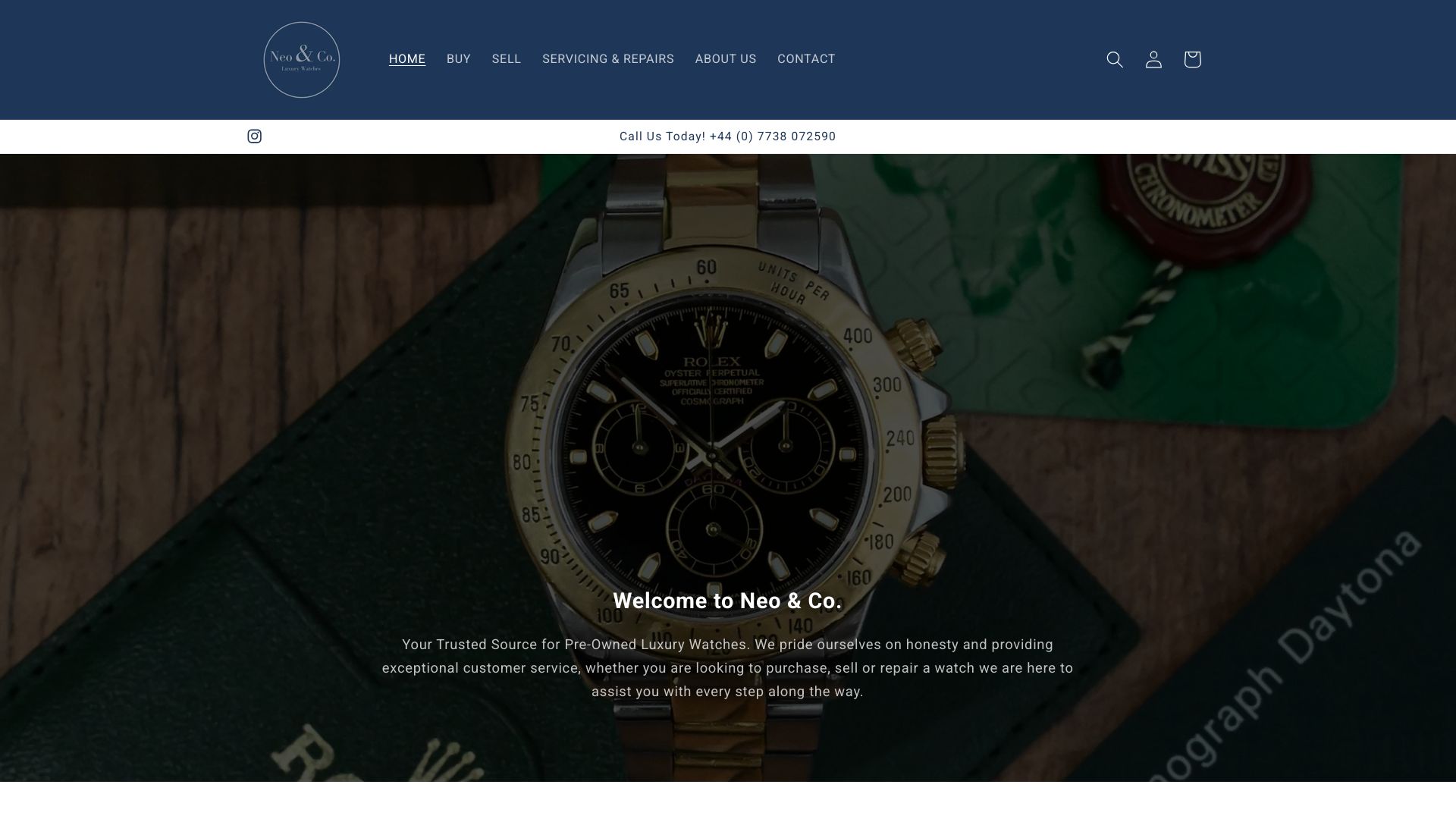The width and height of the screenshot is (1456, 819).
Task: Open SERVICING & REPAIRS in navigation
Action: 608,59
